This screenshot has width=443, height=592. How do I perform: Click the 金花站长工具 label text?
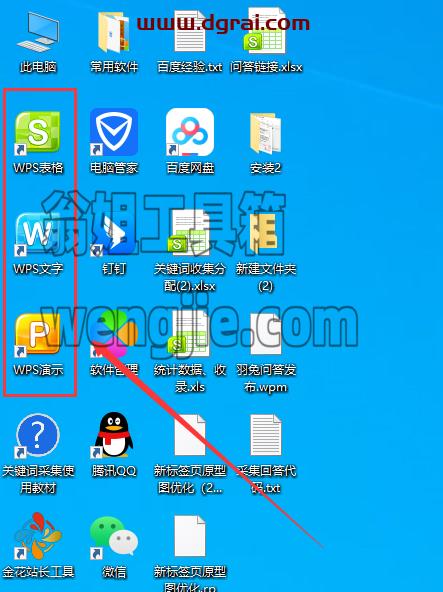click(38, 572)
